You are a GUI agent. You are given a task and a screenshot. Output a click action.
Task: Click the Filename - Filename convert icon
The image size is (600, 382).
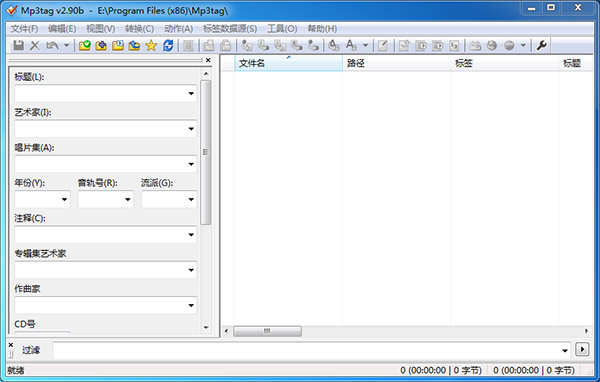click(280, 46)
